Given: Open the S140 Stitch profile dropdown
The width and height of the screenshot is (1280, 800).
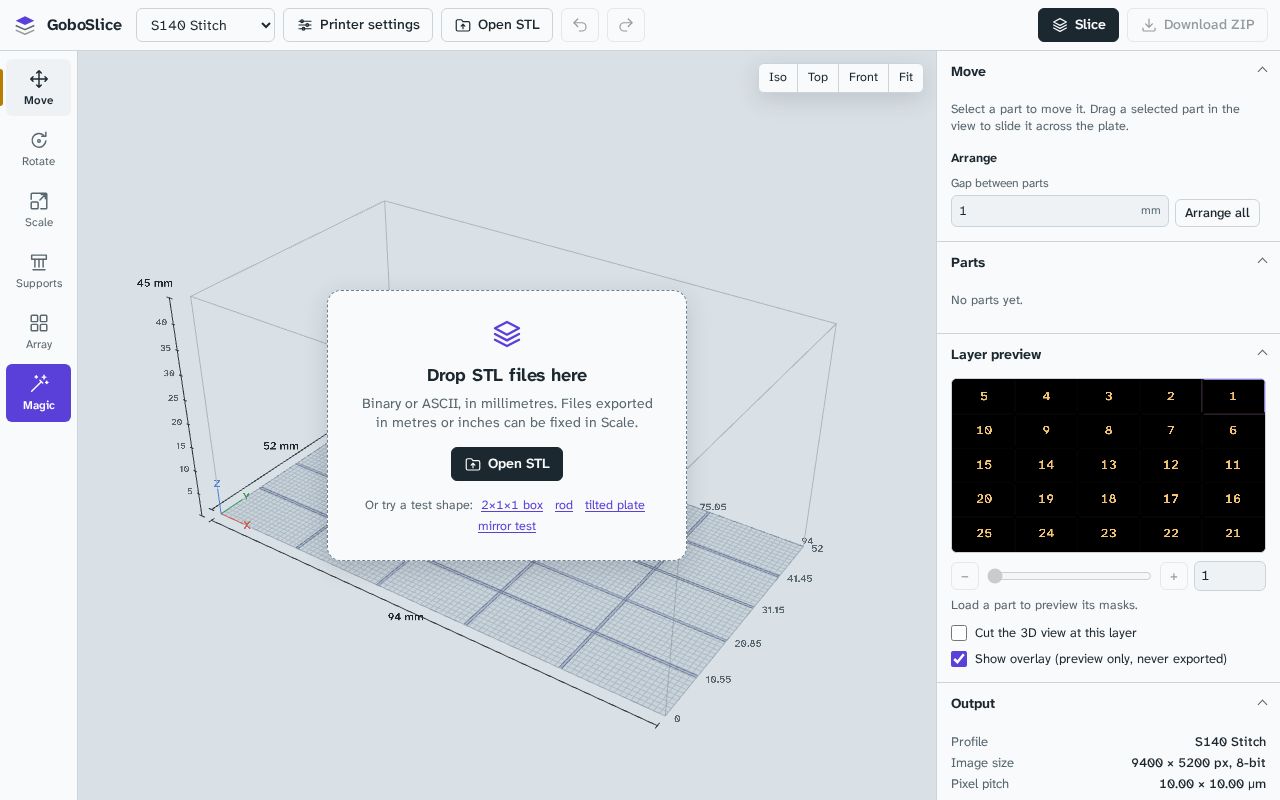Looking at the screenshot, I should pyautogui.click(x=205, y=25).
